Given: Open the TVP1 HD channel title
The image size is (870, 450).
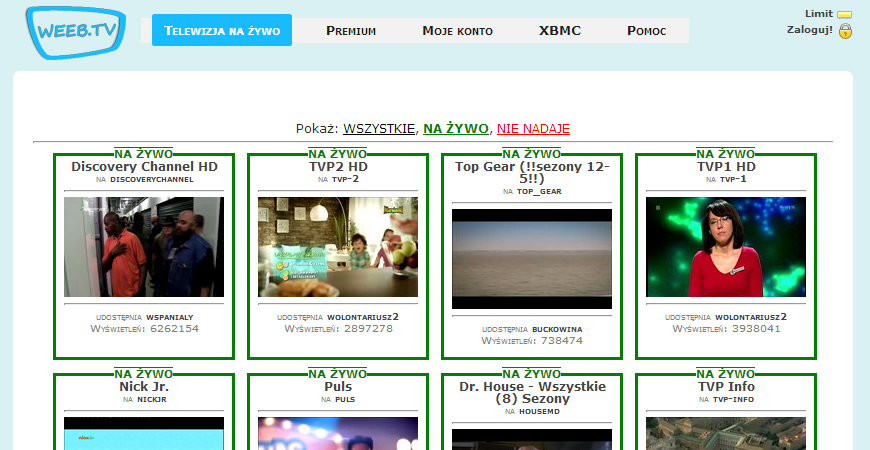Looking at the screenshot, I should coord(726,166).
